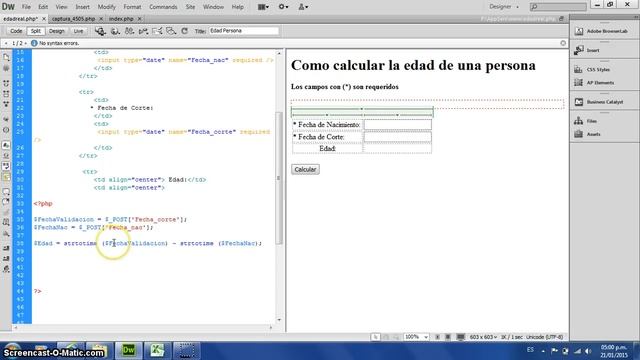The image size is (640, 360).
Task: Balance braces in the code
Action: pyautogui.click(x=6, y=130)
